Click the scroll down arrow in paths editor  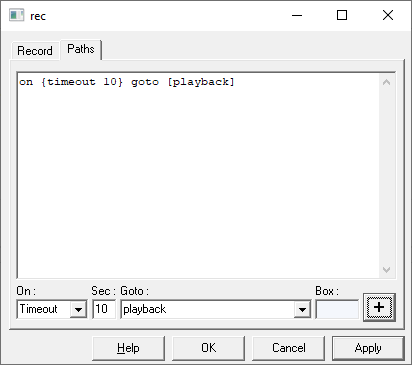[386, 269]
